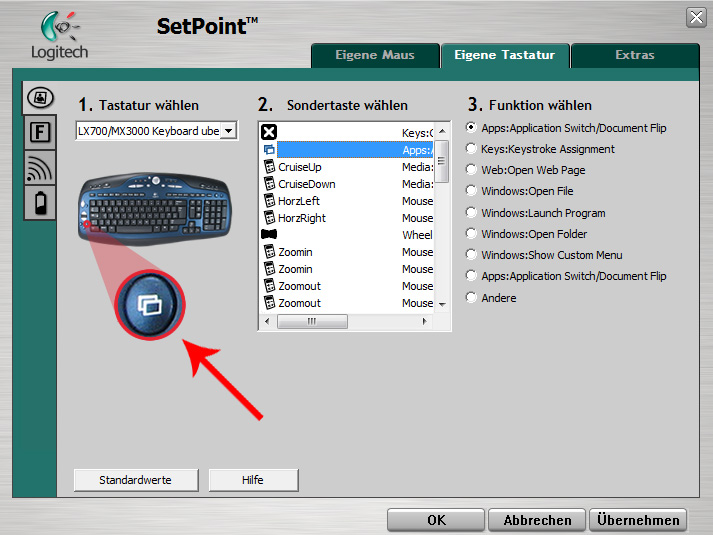Image resolution: width=713 pixels, height=535 pixels.
Task: Click the horizontal scrollbar thumb
Action: click(x=312, y=321)
